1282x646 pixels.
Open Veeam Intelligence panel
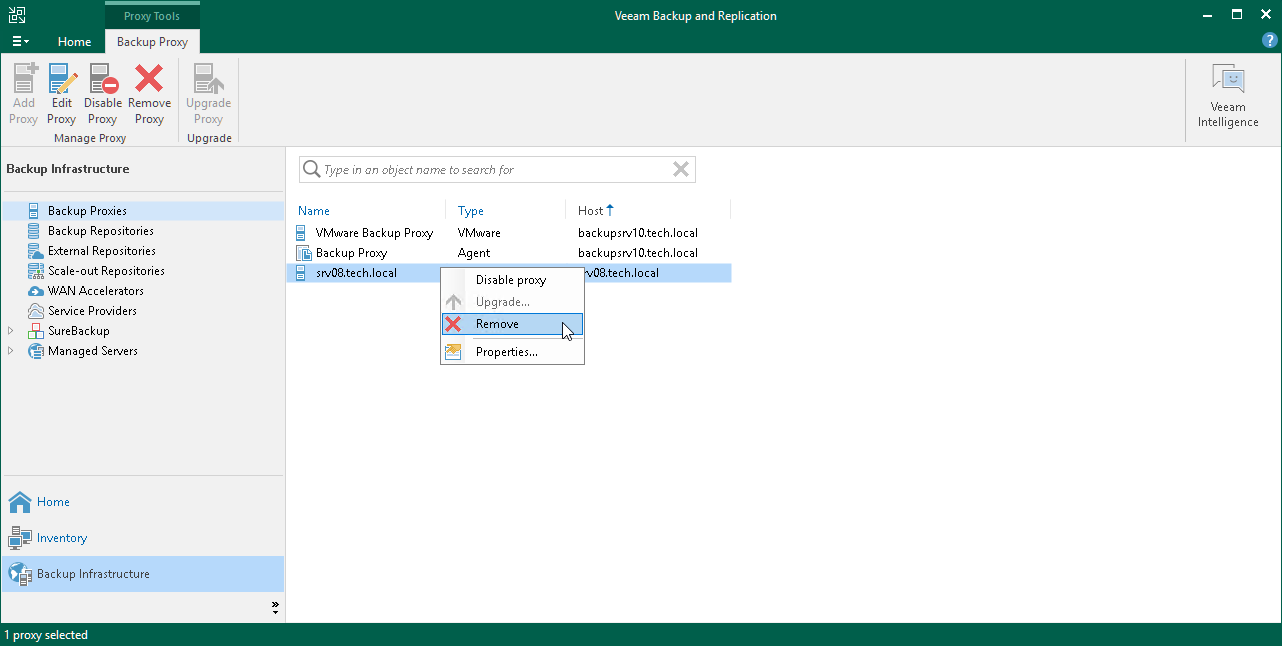tap(1228, 97)
